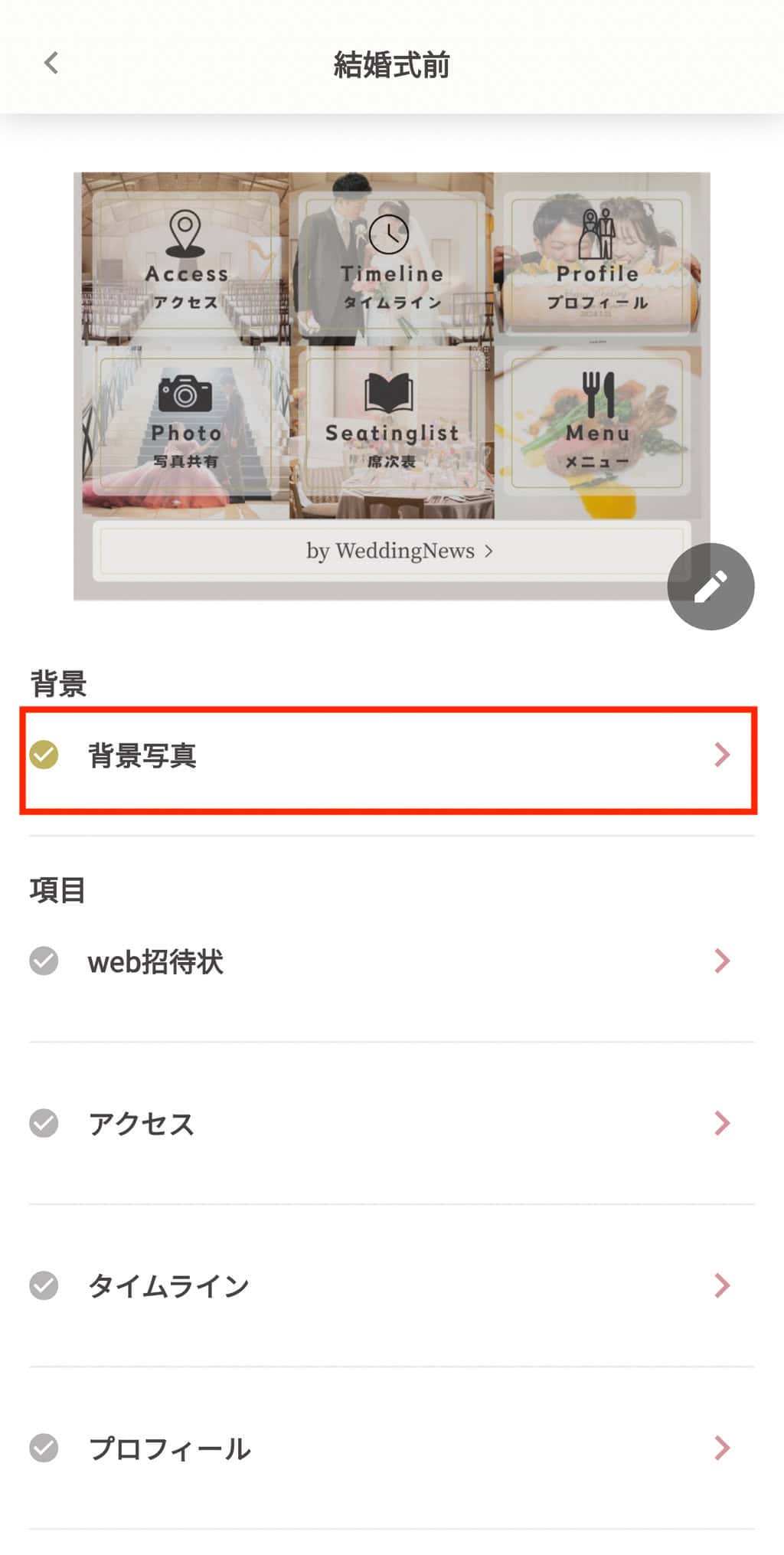This screenshot has height=1555, width=784.
Task: Expand プロフィール with its chevron
Action: click(722, 1448)
